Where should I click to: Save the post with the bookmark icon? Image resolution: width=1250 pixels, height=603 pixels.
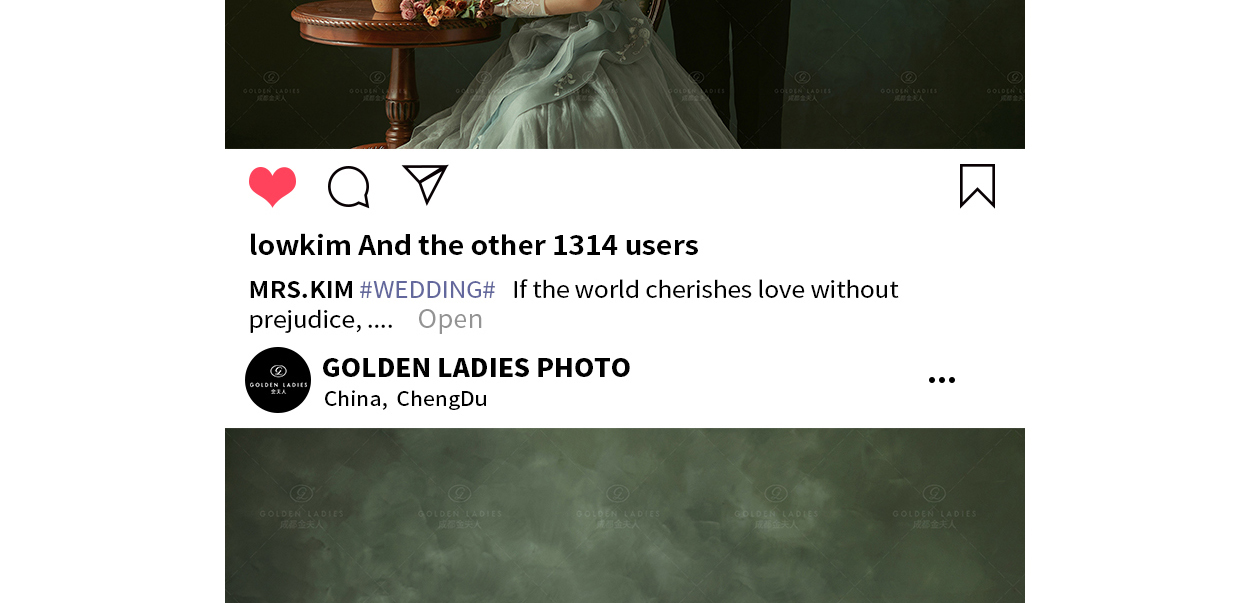[977, 186]
